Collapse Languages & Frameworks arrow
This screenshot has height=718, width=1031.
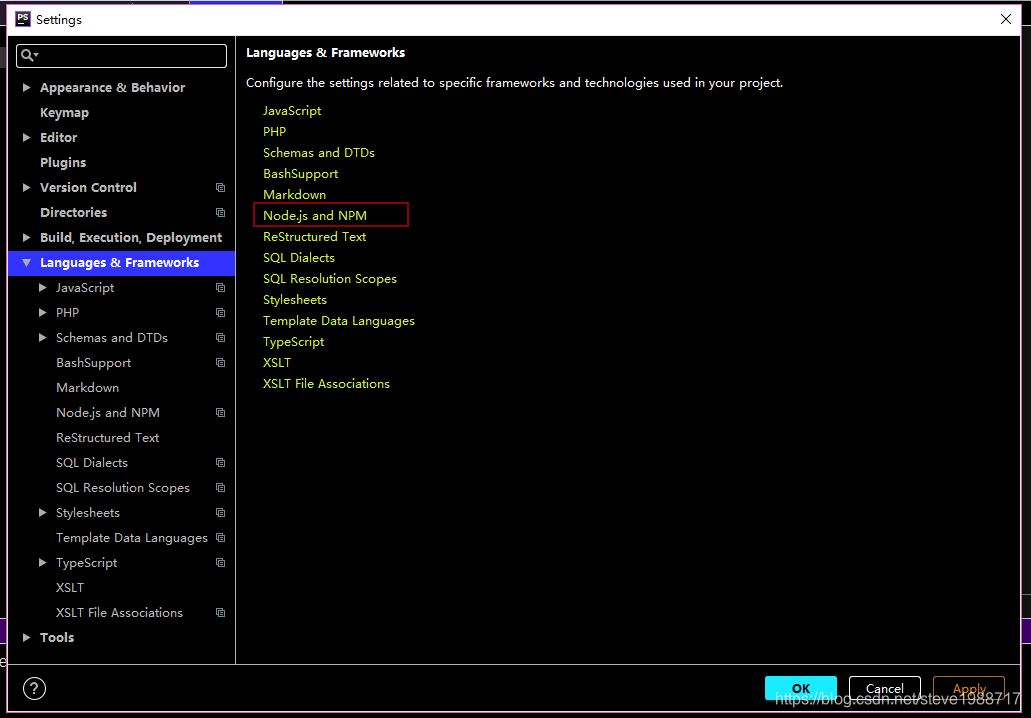[26, 263]
